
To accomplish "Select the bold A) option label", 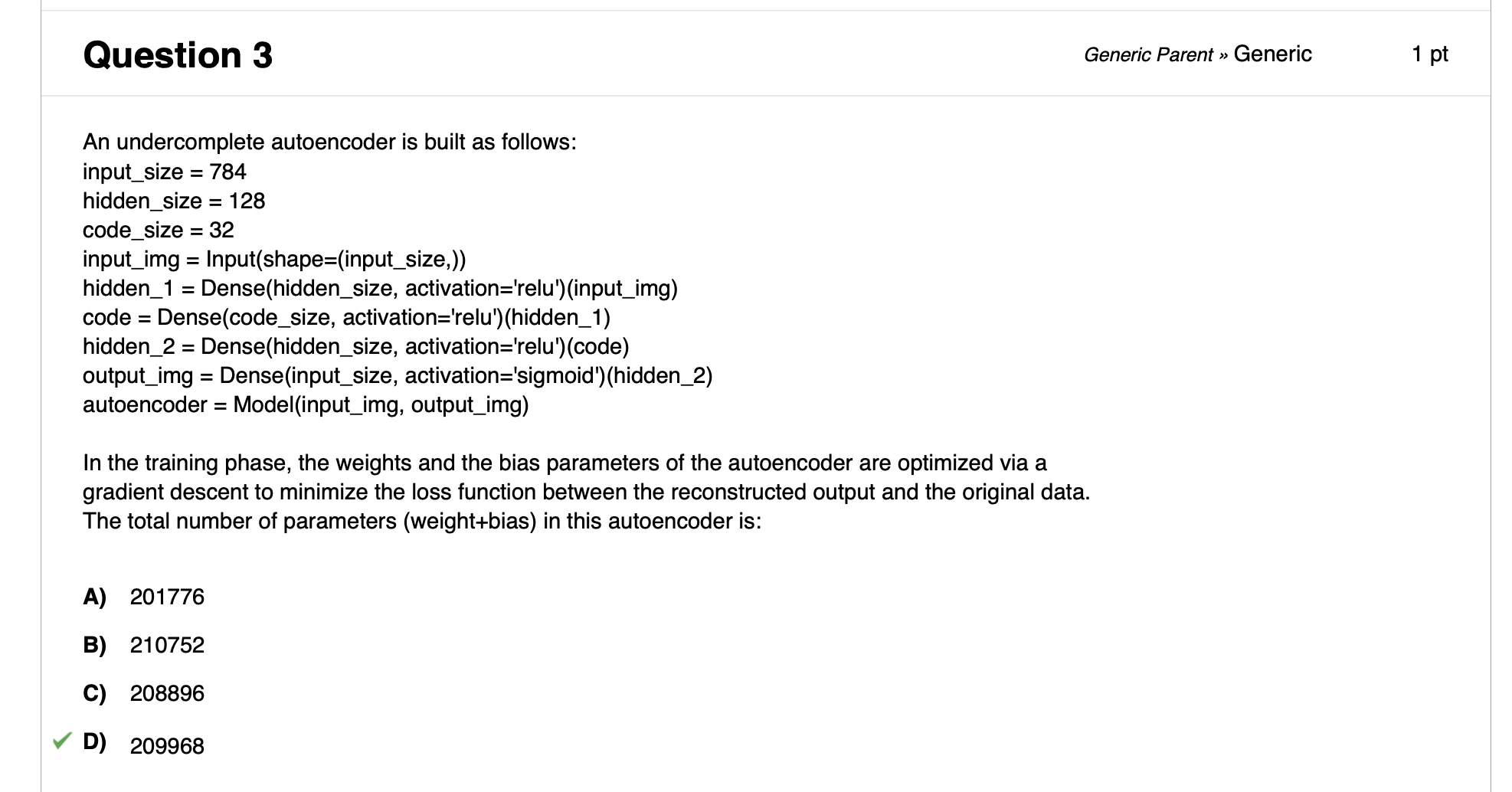I will coord(95,596).
